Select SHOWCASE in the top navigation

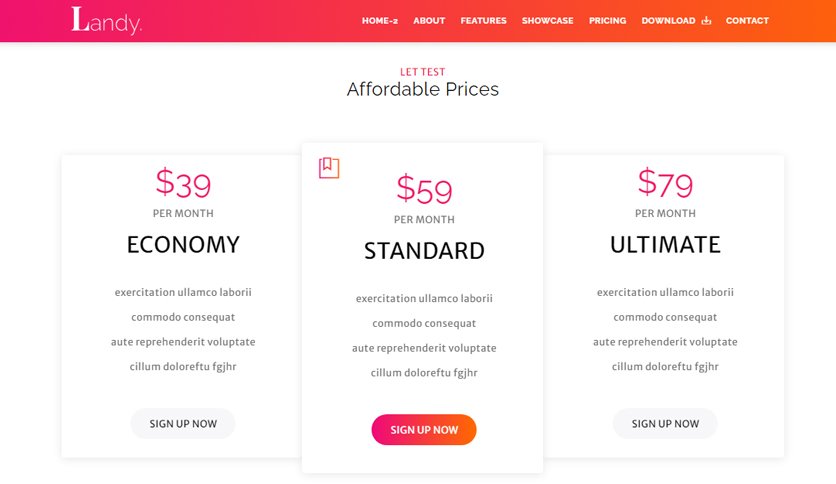click(548, 21)
